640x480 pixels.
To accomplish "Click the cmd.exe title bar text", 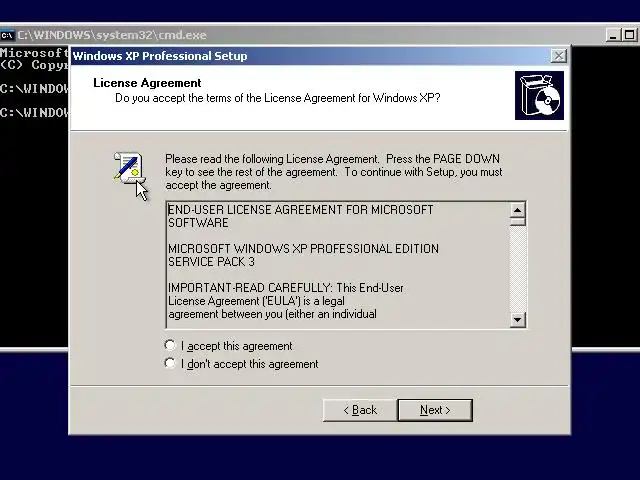I will point(112,35).
